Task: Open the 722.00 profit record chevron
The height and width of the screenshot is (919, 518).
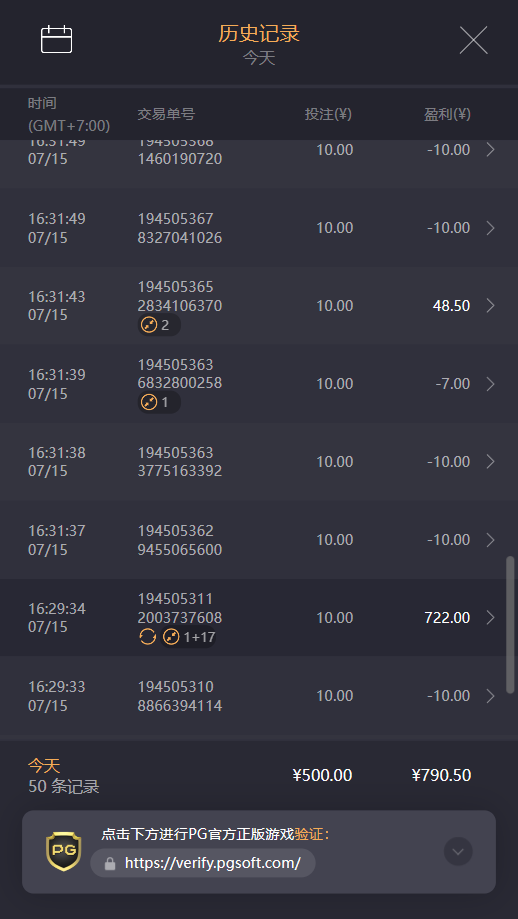Action: (490, 617)
